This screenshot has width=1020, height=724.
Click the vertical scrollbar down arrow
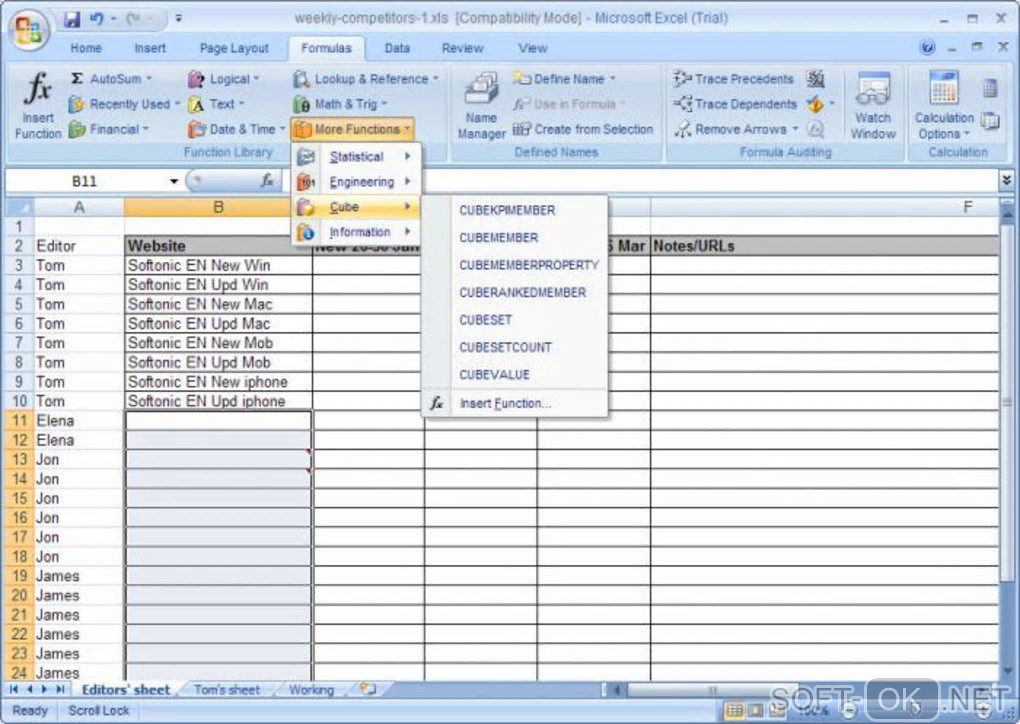click(x=1006, y=671)
